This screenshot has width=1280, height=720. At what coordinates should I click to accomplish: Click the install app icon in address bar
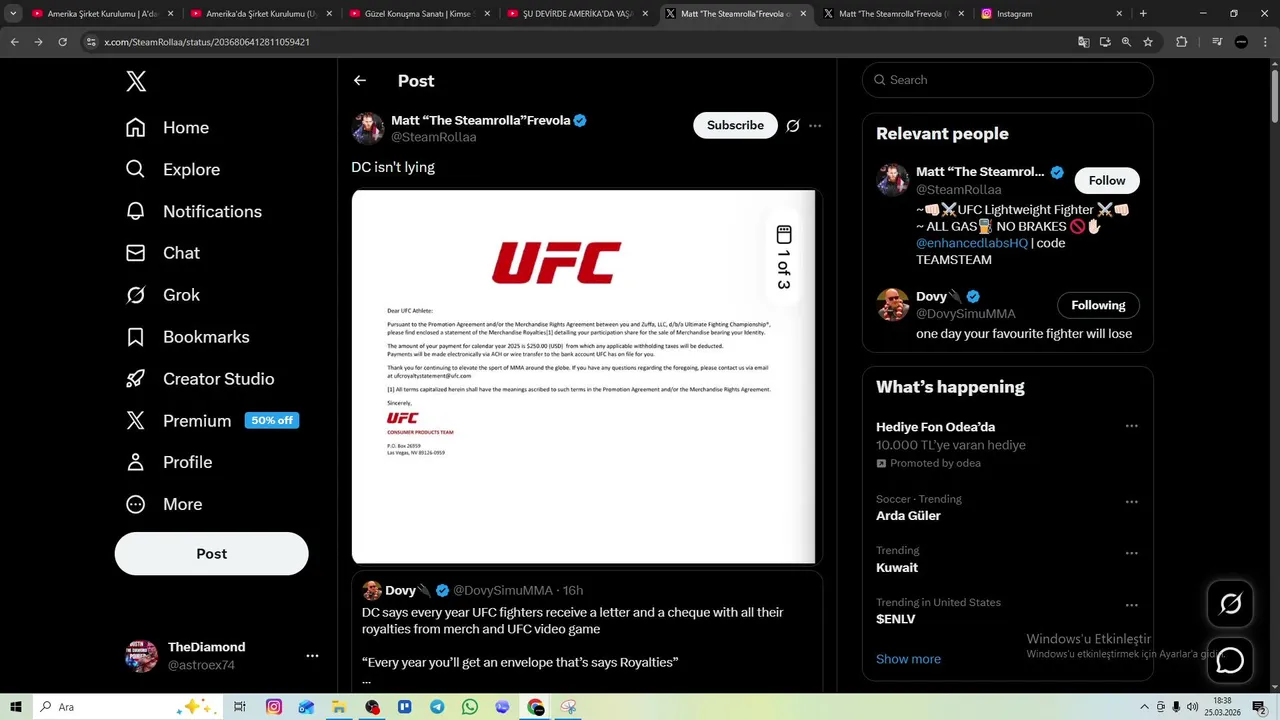[x=1105, y=42]
